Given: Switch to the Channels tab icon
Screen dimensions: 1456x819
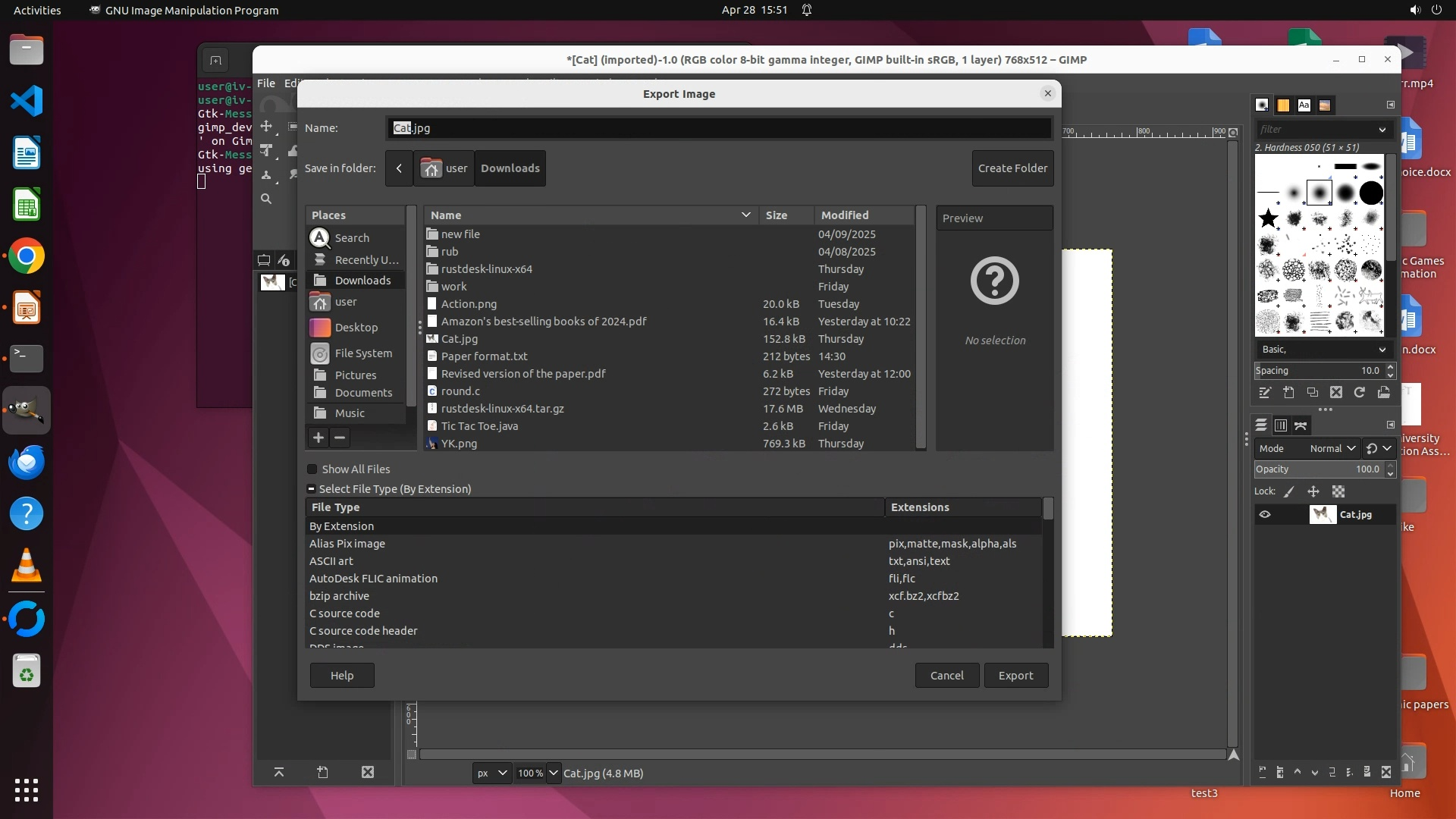Looking at the screenshot, I should [1281, 425].
